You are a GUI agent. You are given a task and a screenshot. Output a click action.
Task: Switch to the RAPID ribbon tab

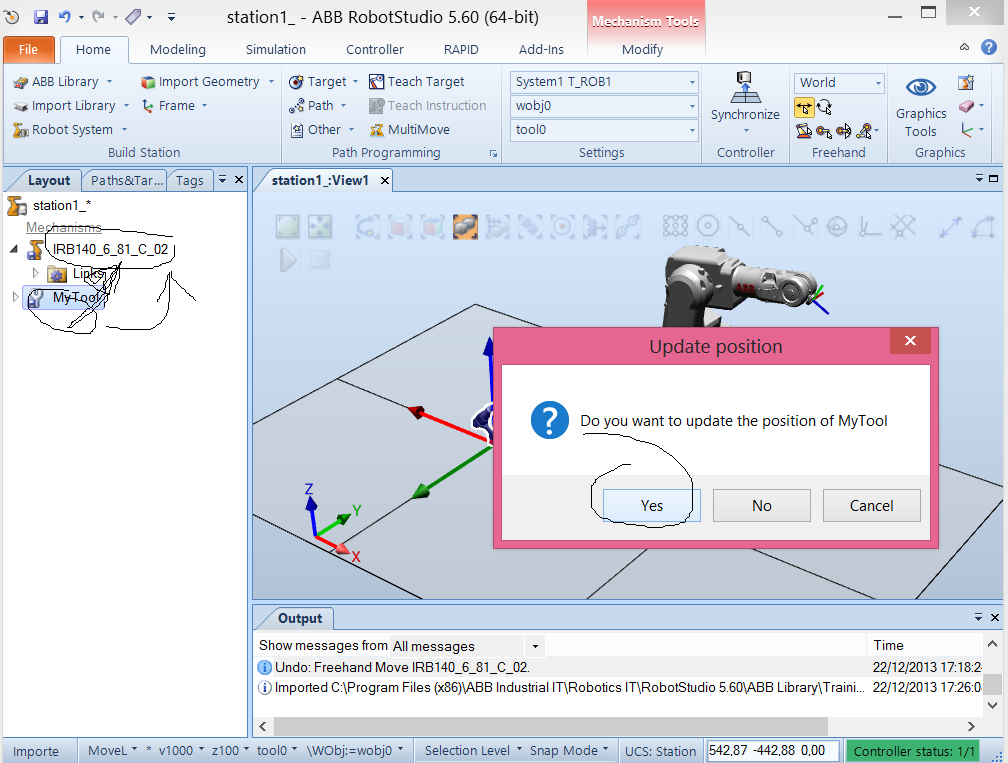(461, 49)
